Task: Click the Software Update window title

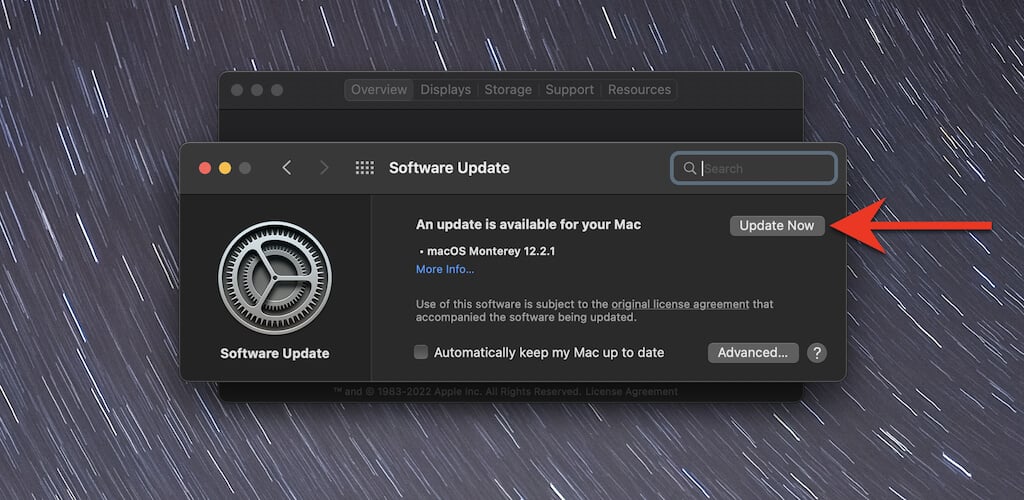Action: pyautogui.click(x=449, y=168)
